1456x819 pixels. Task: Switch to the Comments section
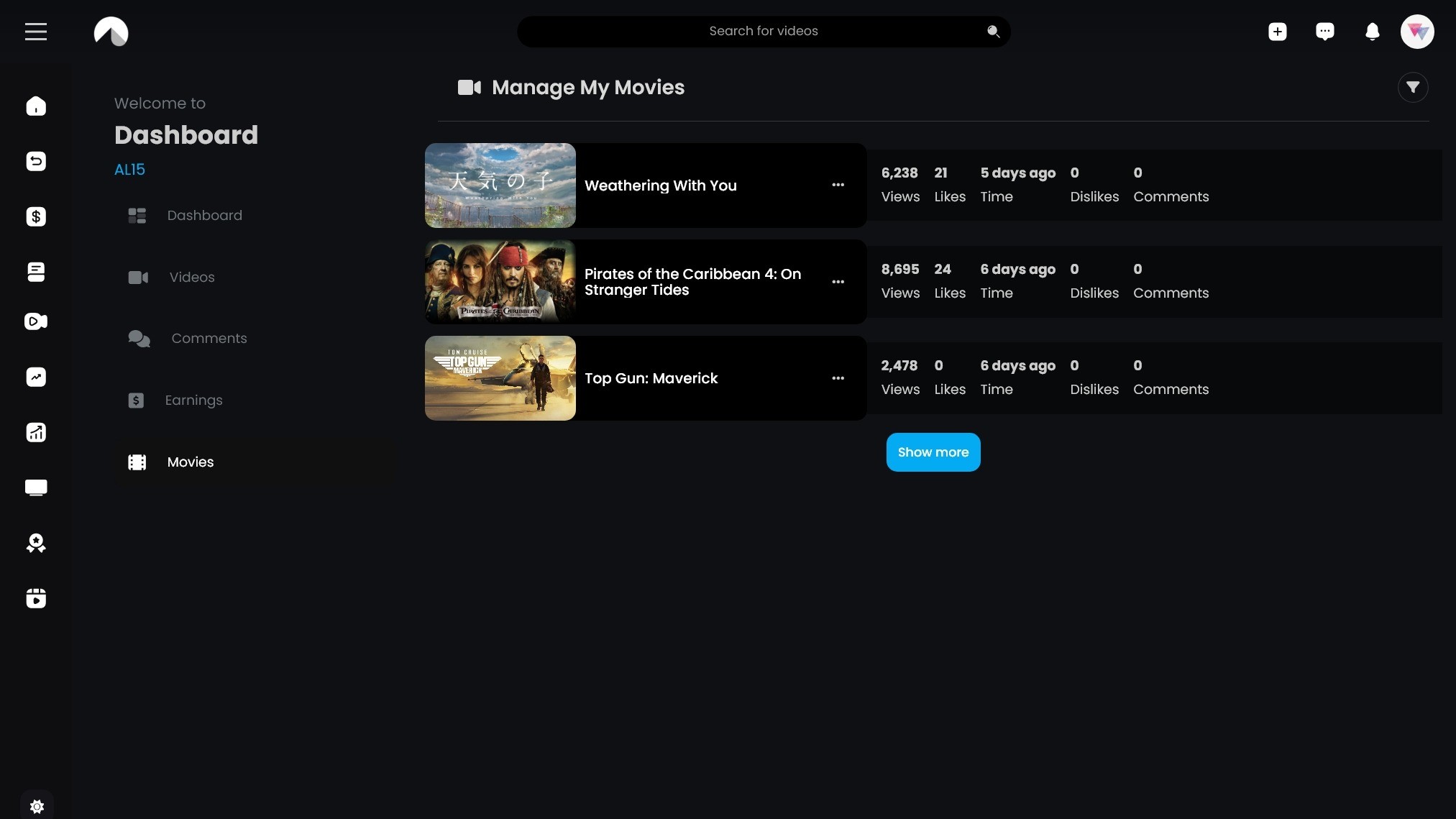tap(209, 339)
